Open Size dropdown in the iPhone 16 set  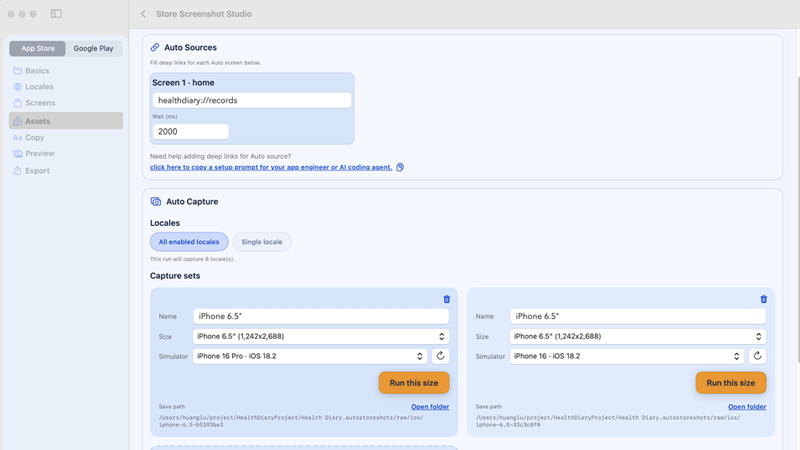[638, 336]
